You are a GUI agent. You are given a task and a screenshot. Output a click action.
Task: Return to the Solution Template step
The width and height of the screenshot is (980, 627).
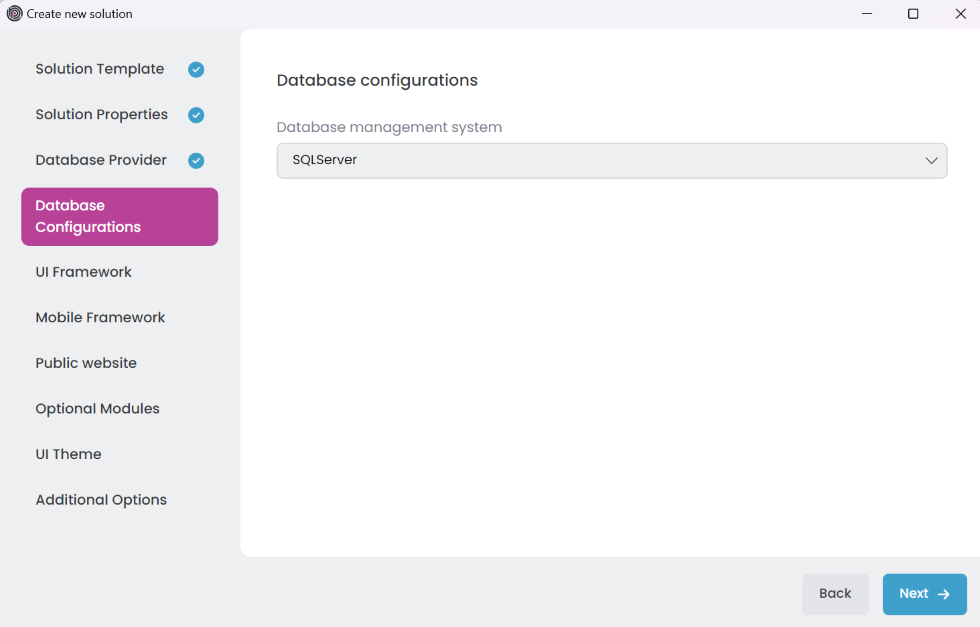(x=99, y=69)
